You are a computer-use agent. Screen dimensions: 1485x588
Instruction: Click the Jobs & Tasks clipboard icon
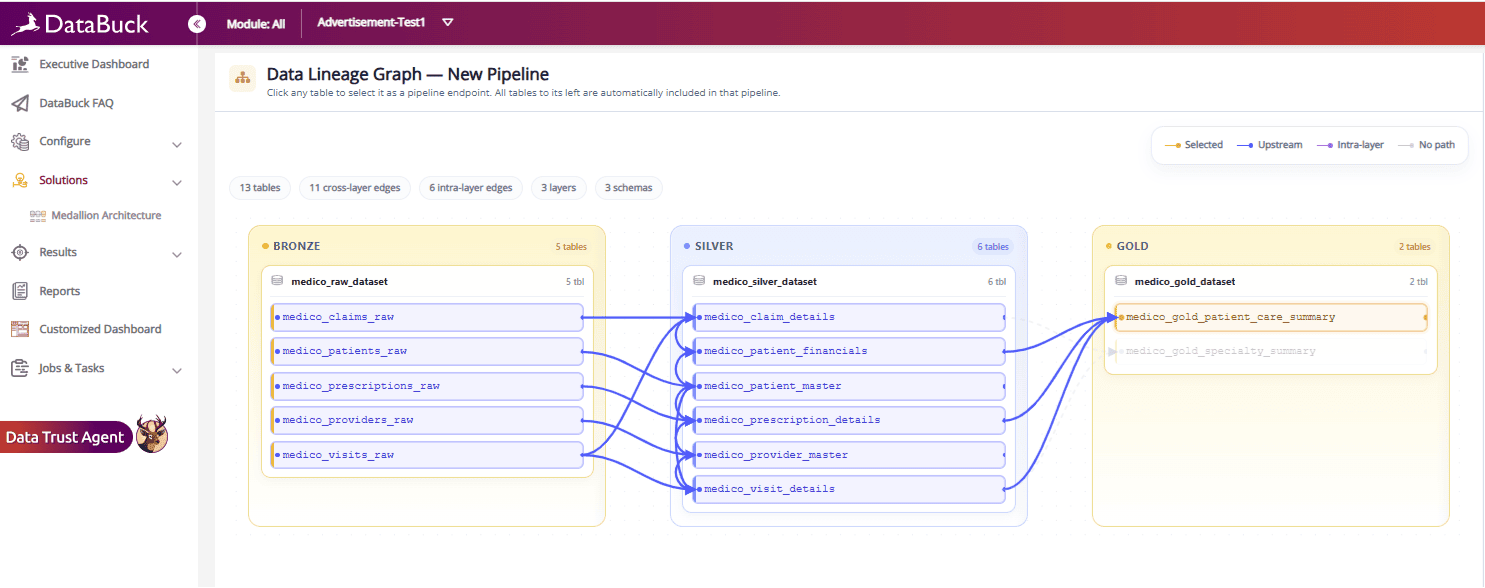tap(20, 368)
